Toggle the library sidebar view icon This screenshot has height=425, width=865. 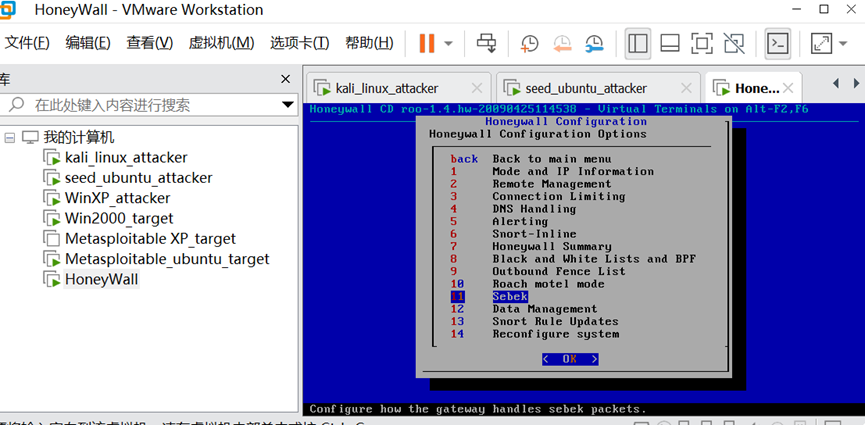638,43
